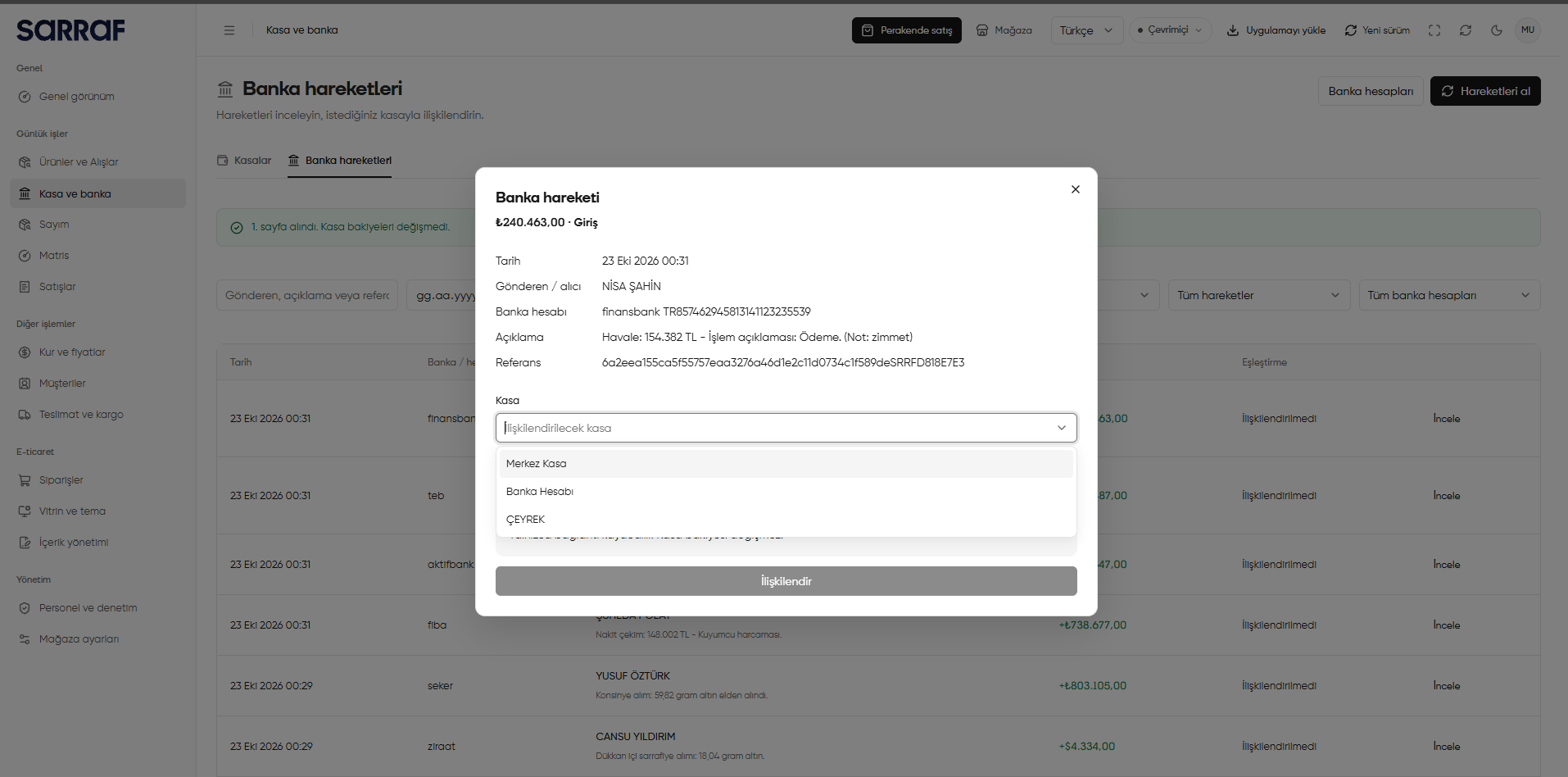
Task: Click the Gönderen, açıklama search field
Action: pyautogui.click(x=307, y=295)
